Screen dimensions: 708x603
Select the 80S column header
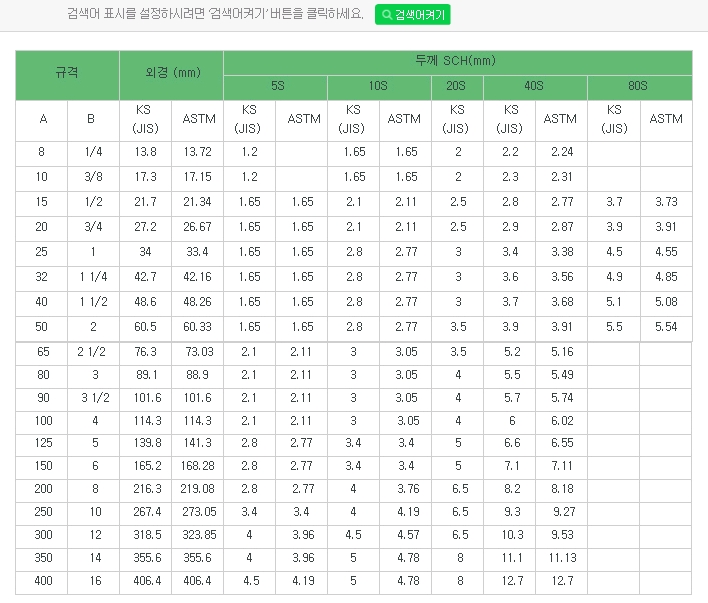(x=639, y=87)
